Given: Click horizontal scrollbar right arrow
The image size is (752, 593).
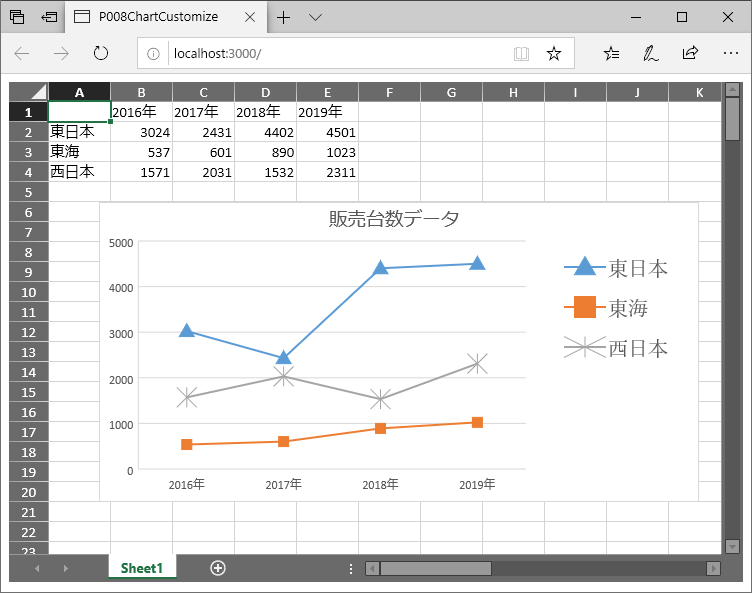Looking at the screenshot, I should (714, 569).
